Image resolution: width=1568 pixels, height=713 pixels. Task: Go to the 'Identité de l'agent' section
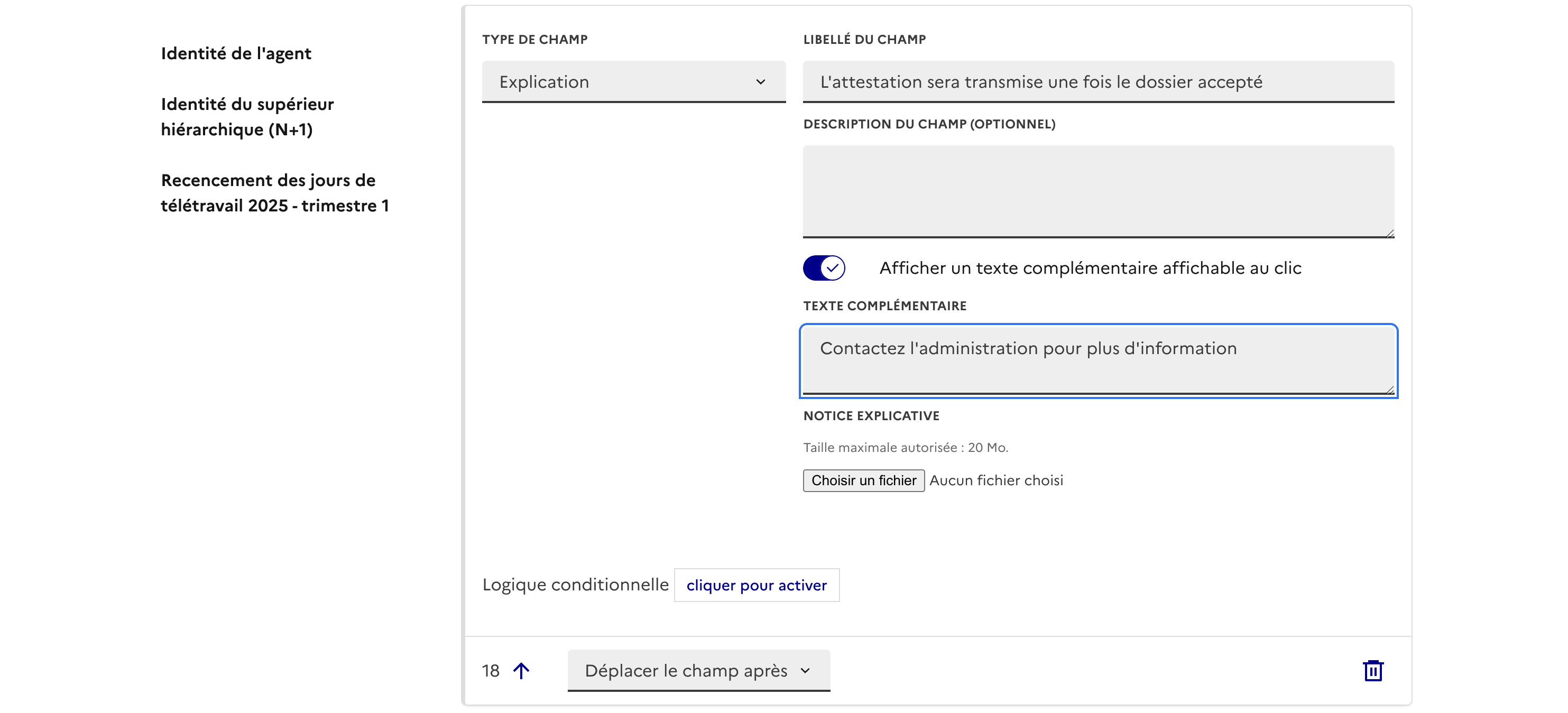[x=236, y=53]
